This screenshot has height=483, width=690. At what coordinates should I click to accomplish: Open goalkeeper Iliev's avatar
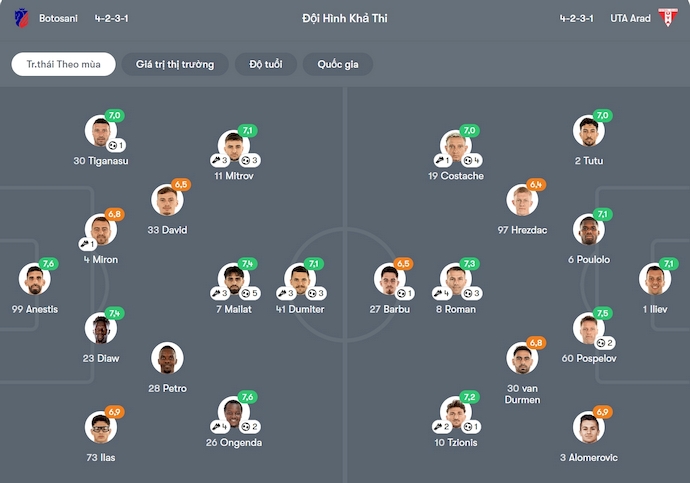point(654,279)
